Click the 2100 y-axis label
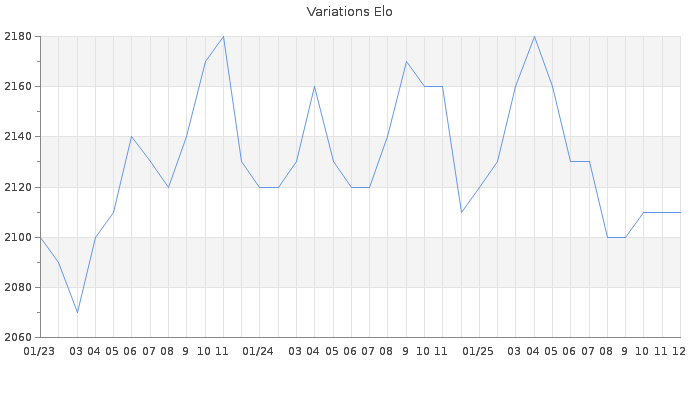Screen dimensions: 700x400 click(19, 237)
